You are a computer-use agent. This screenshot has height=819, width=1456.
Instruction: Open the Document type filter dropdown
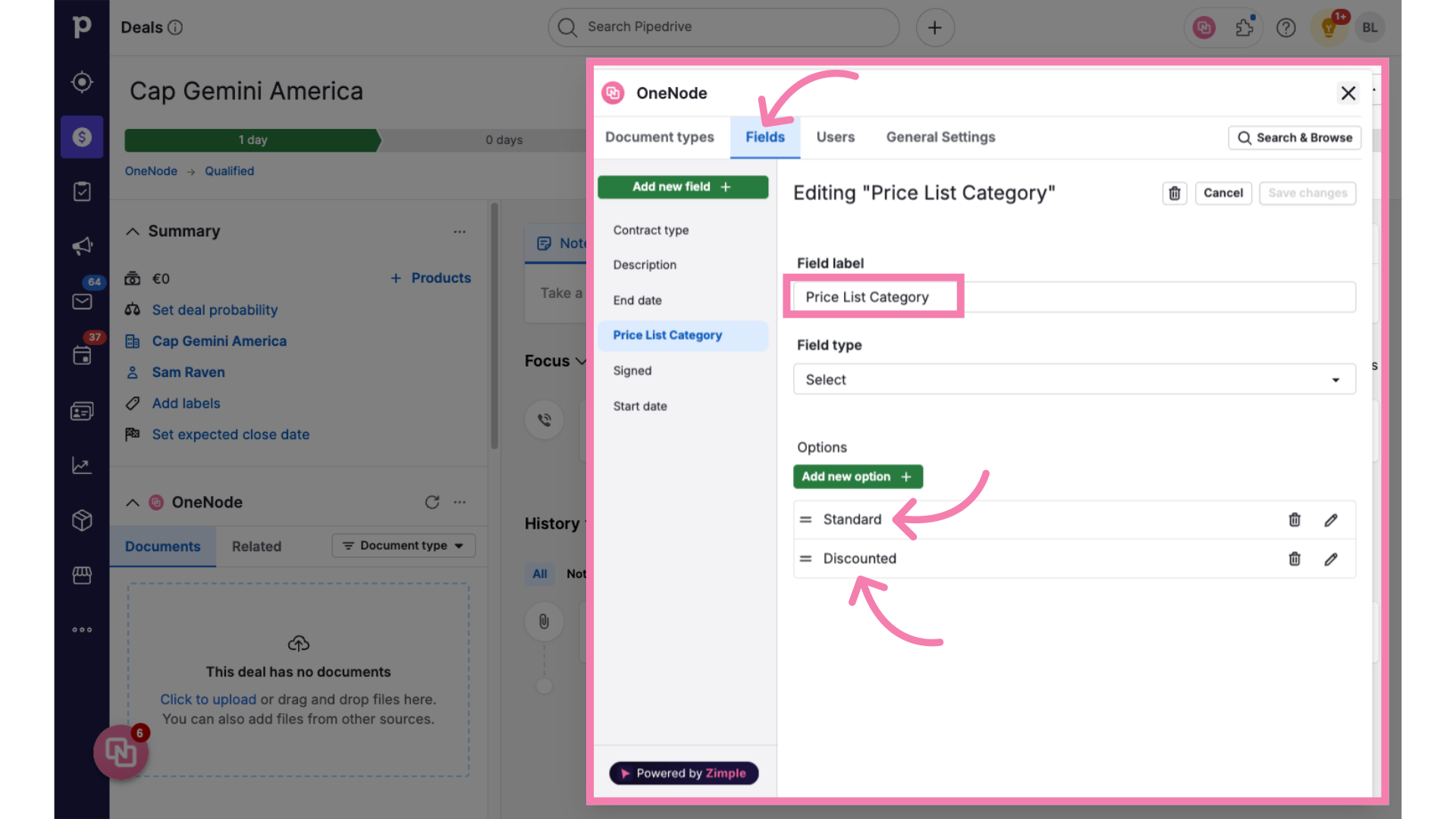(x=403, y=545)
